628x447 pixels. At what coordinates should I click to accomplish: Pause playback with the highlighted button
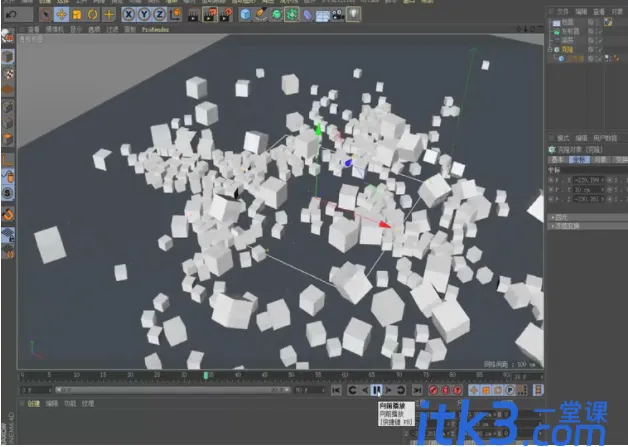pyautogui.click(x=376, y=390)
